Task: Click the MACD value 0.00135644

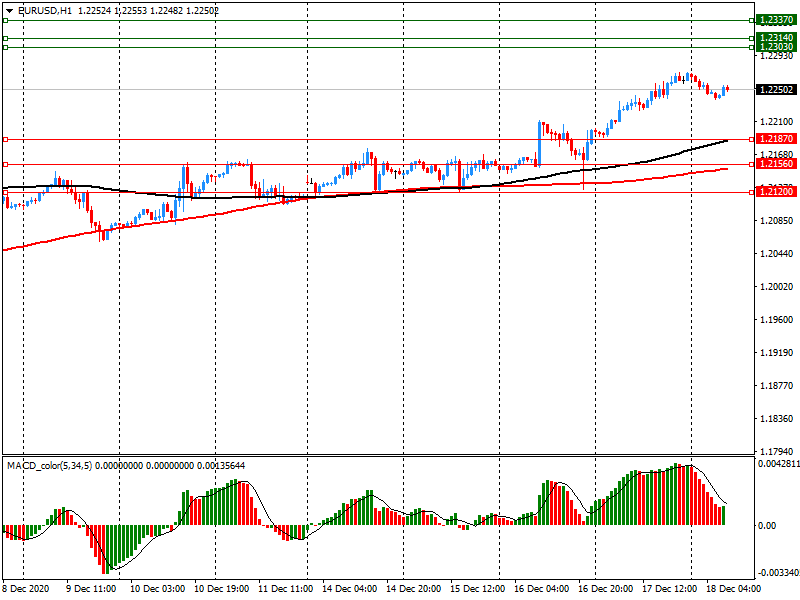Action: point(221,466)
